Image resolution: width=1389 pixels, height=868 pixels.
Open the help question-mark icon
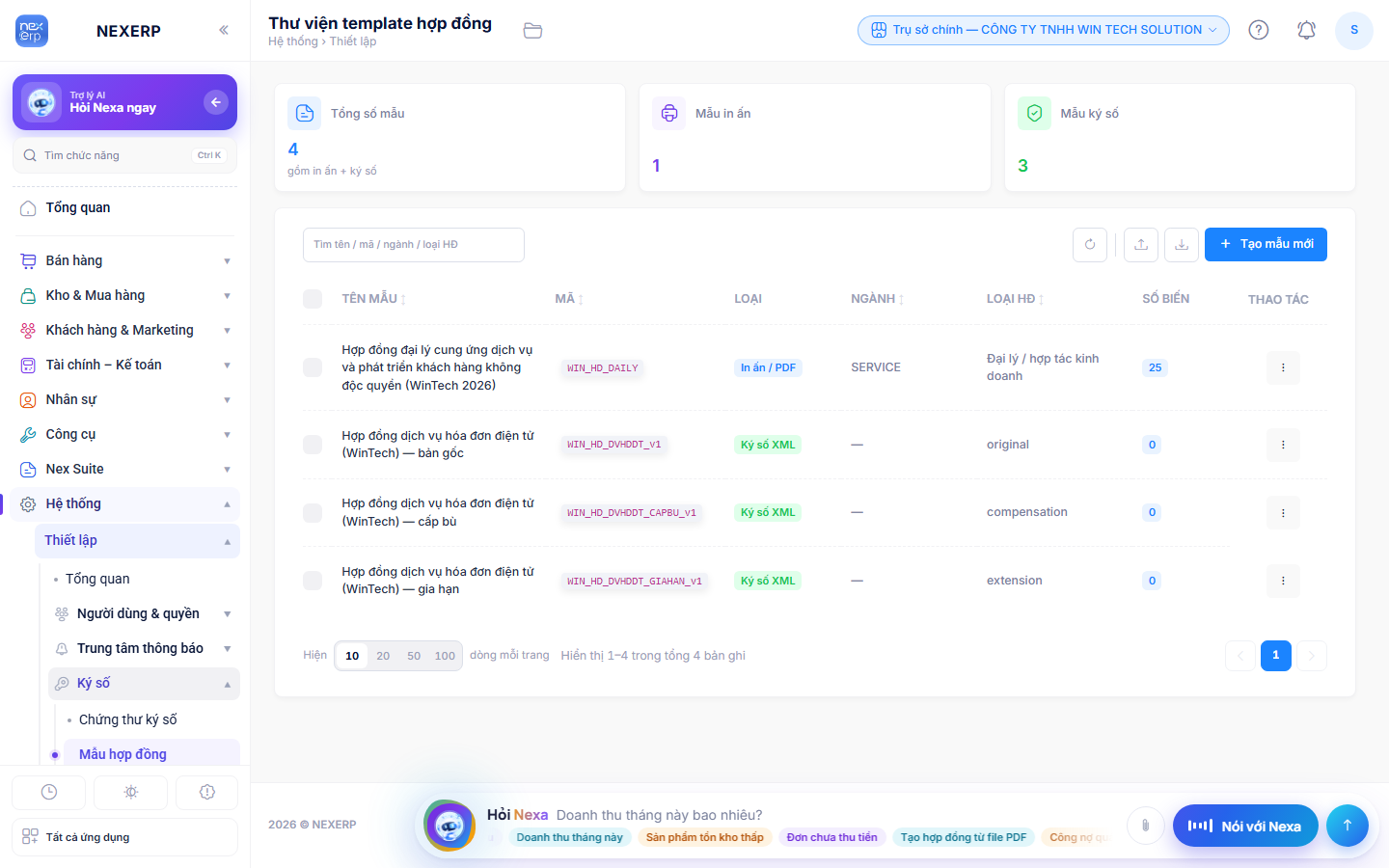pyautogui.click(x=1259, y=30)
